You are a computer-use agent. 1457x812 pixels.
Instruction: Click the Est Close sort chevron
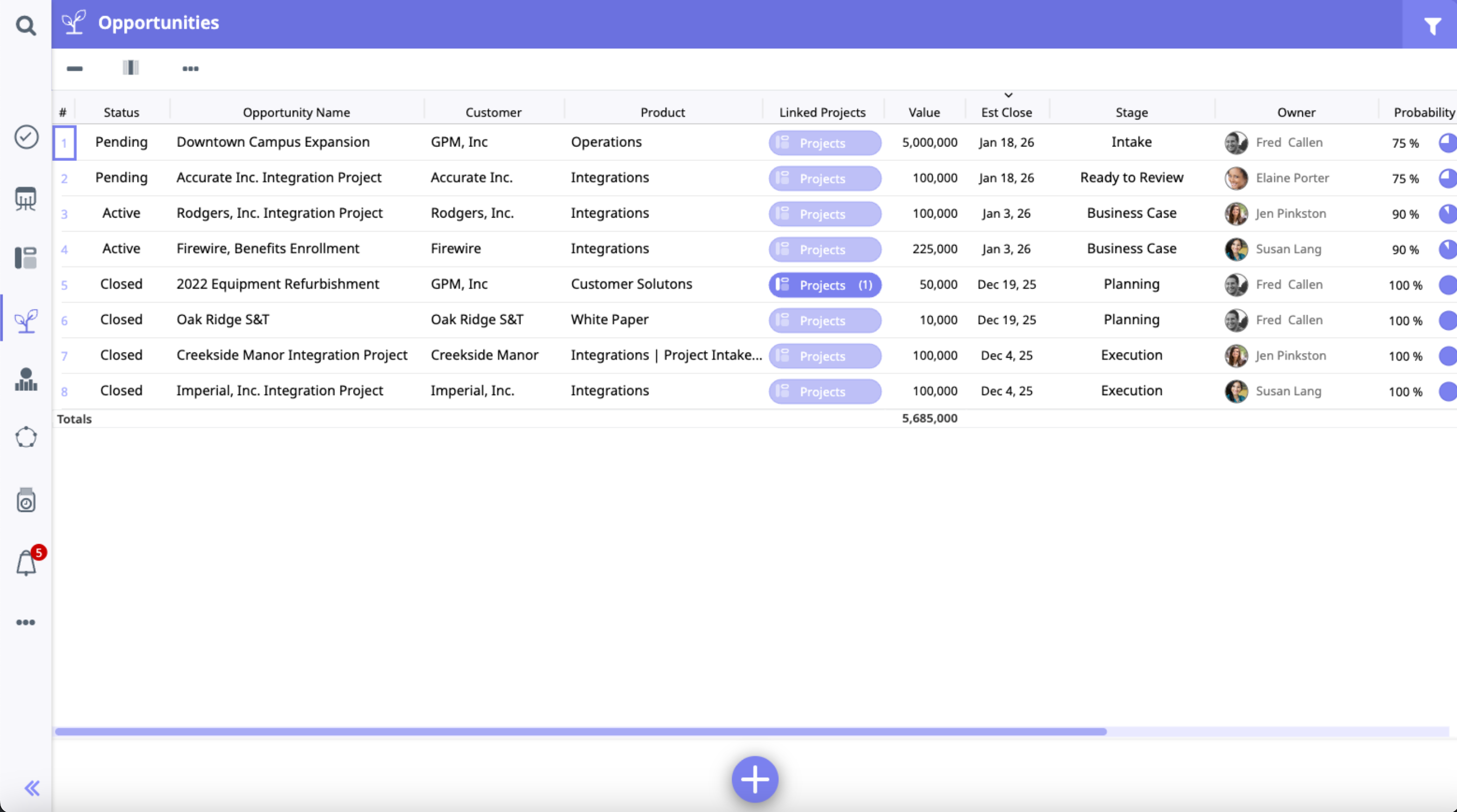(1008, 95)
